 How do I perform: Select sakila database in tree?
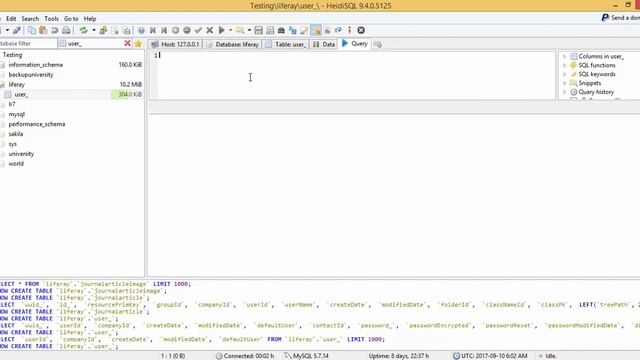point(16,134)
